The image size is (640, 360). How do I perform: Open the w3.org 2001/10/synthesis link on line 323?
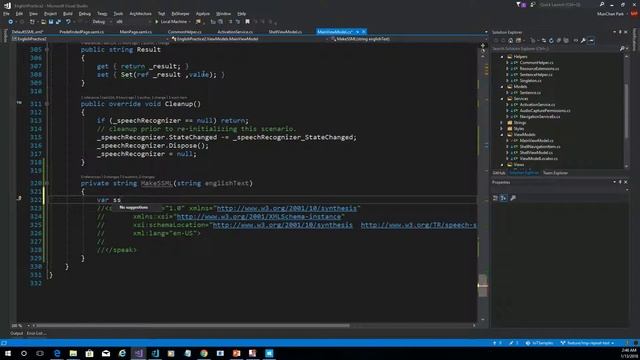(287, 208)
